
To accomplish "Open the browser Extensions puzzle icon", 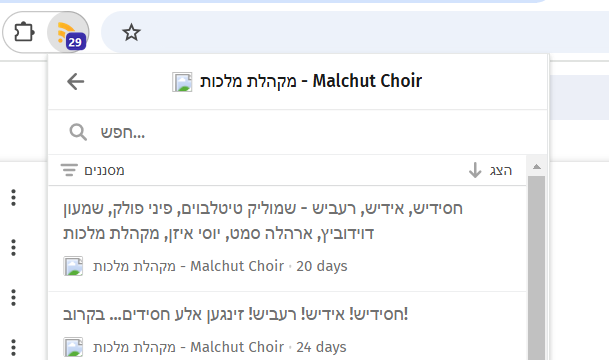I will pos(24,32).
